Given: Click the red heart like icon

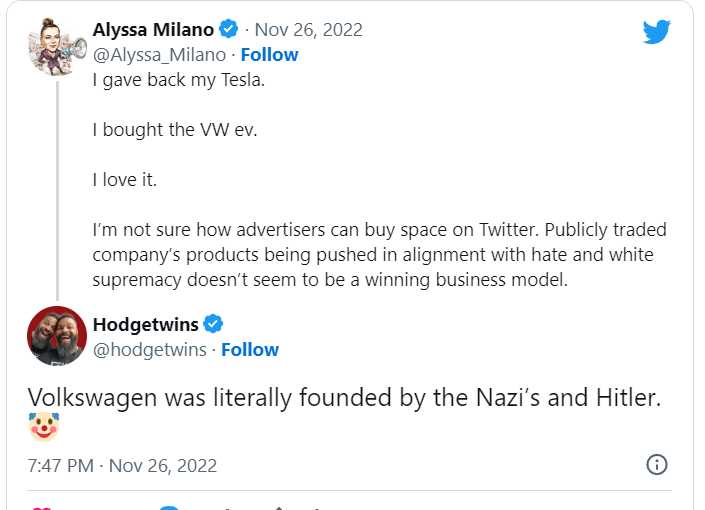Looking at the screenshot, I should (42, 506).
